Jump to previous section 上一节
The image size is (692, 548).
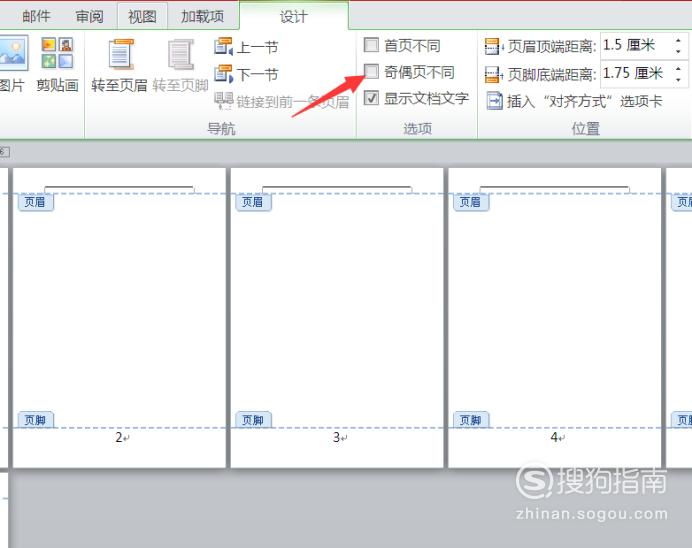246,47
